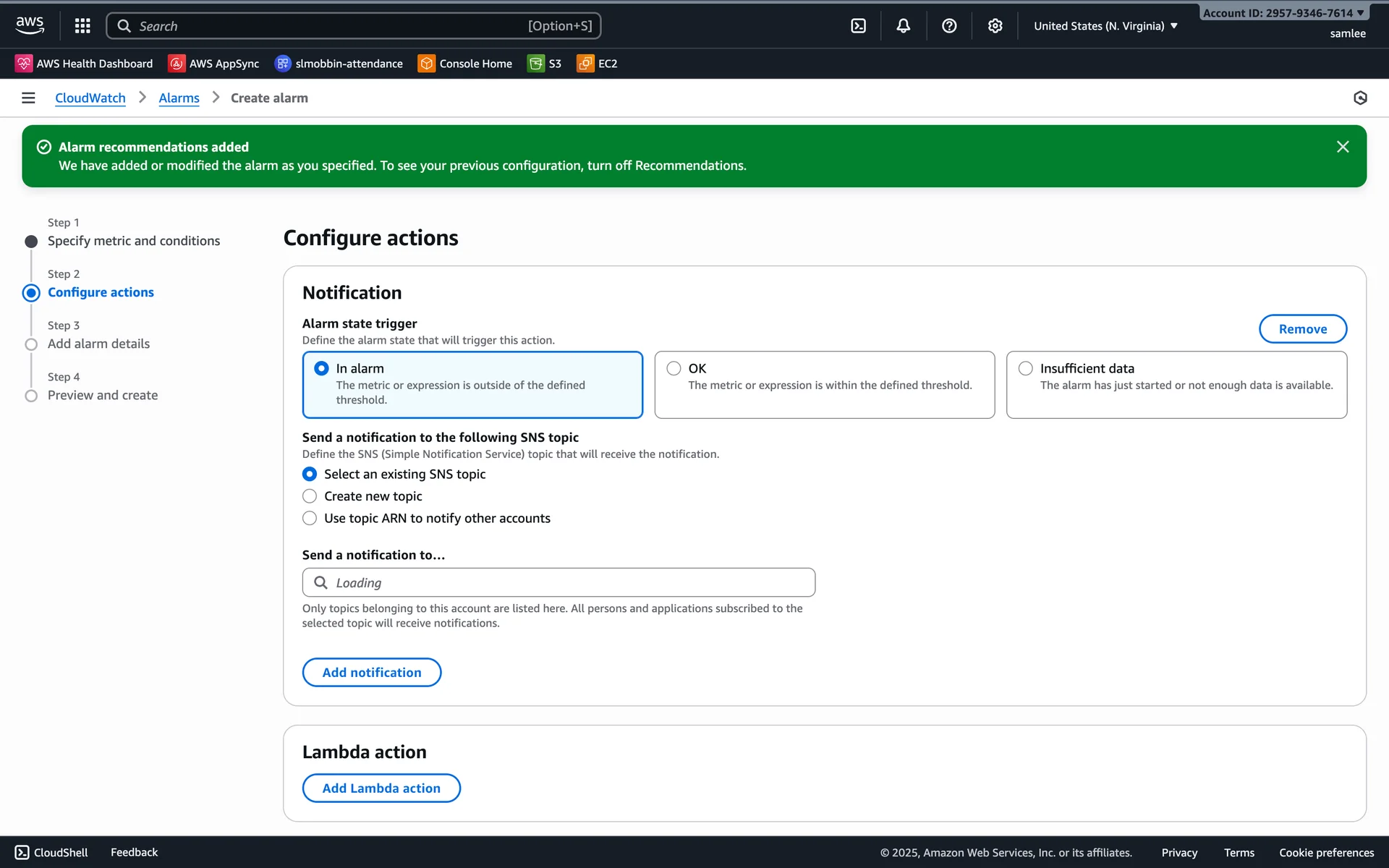Launch CloudShell from the top bar icon
This screenshot has width=1389, height=868.
[x=858, y=26]
